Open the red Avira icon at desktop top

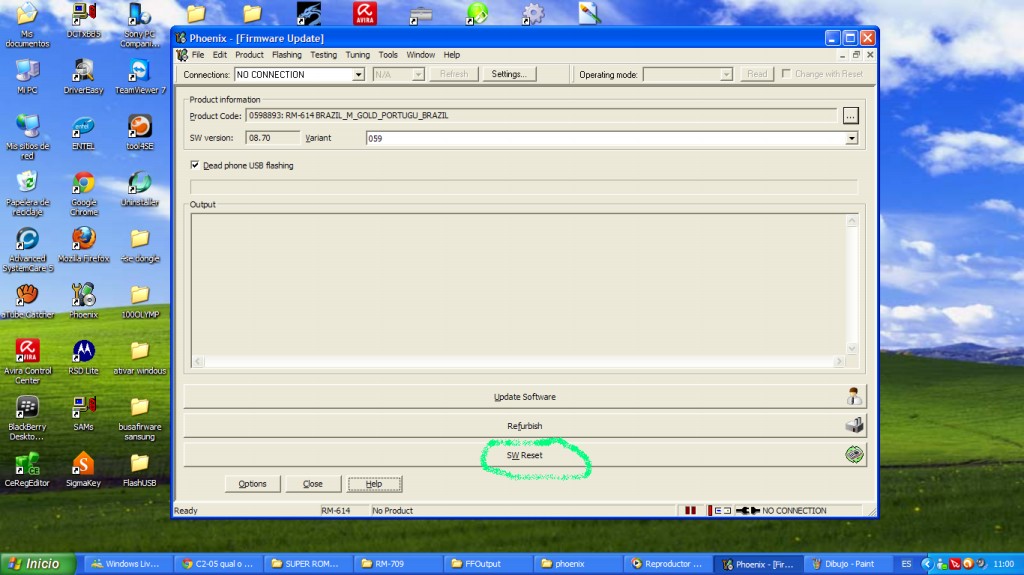365,13
